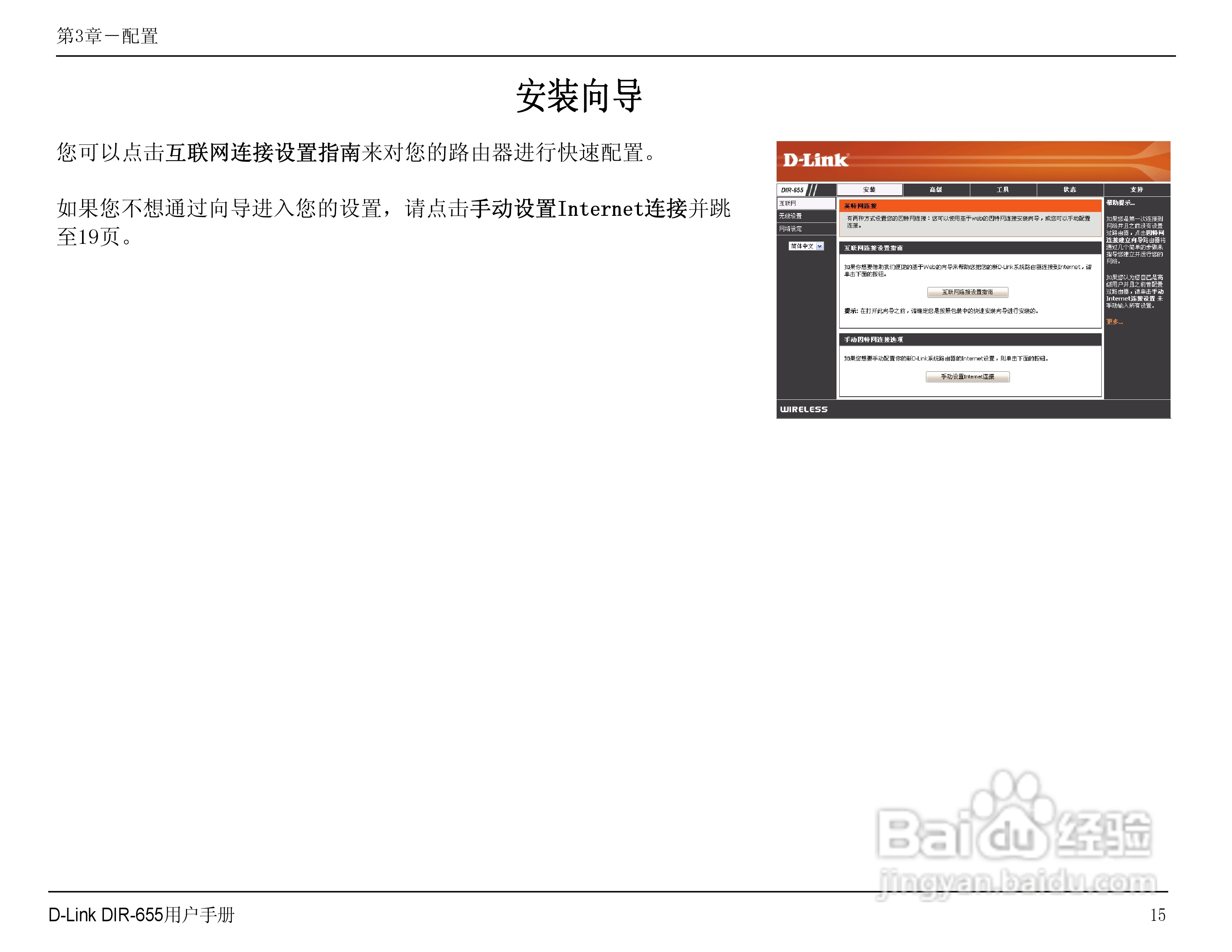Expand the 简体中文 language dropdown
This screenshot has height=952, width=1232.
coord(820,247)
